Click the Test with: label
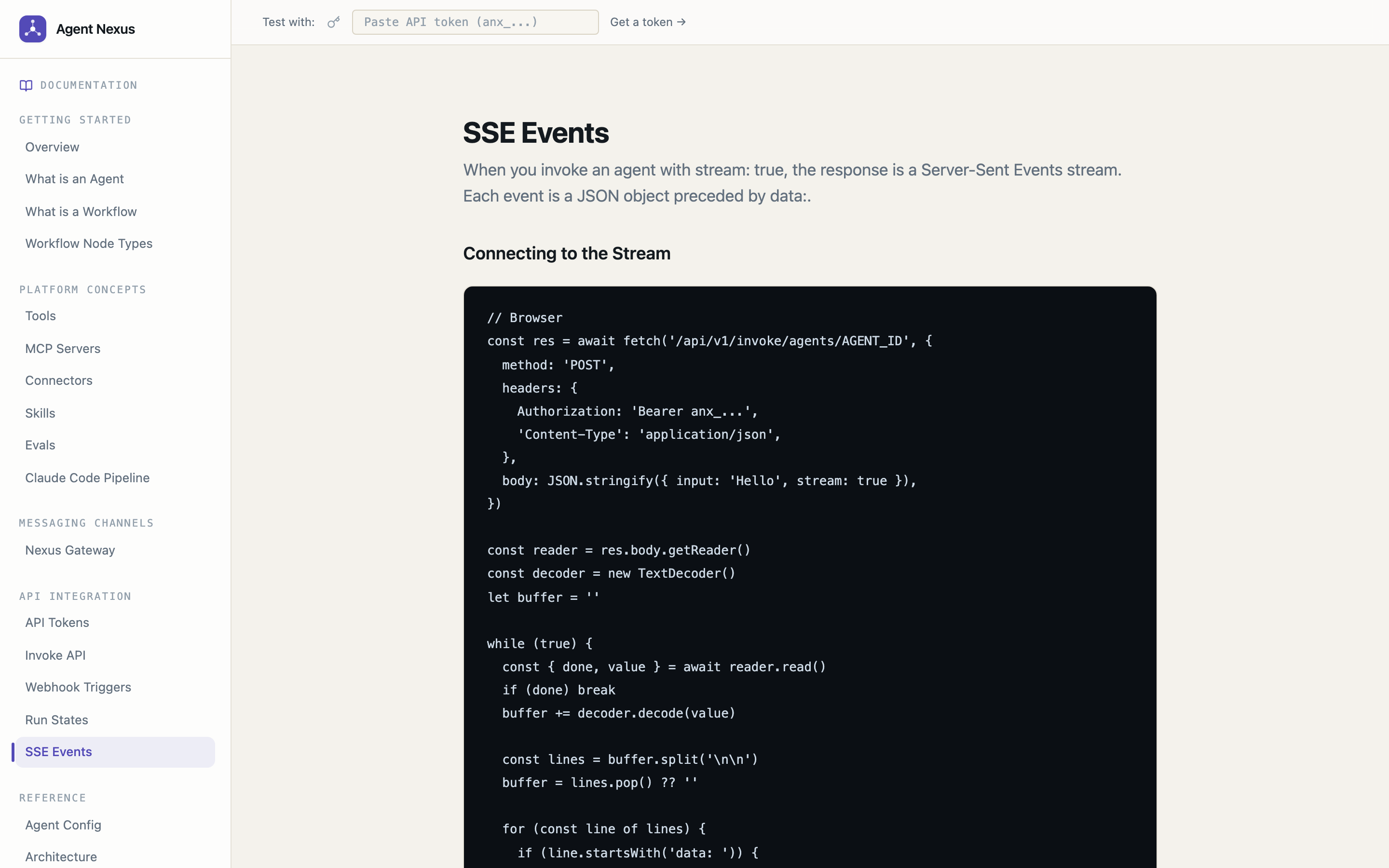The height and width of the screenshot is (868, 1389). coord(288,22)
